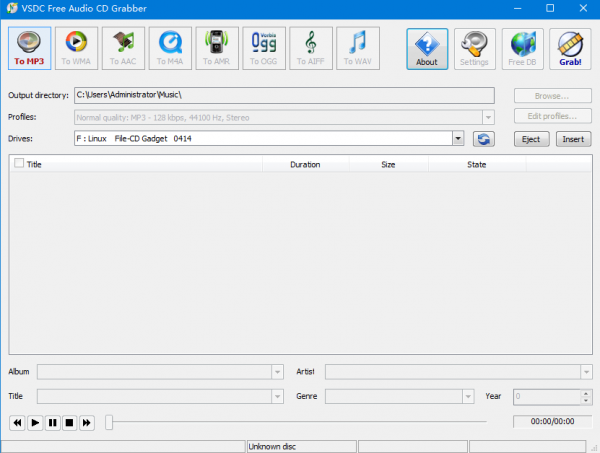The width and height of the screenshot is (600, 453).
Task: Click the playback position slider handle
Action: pos(109,422)
